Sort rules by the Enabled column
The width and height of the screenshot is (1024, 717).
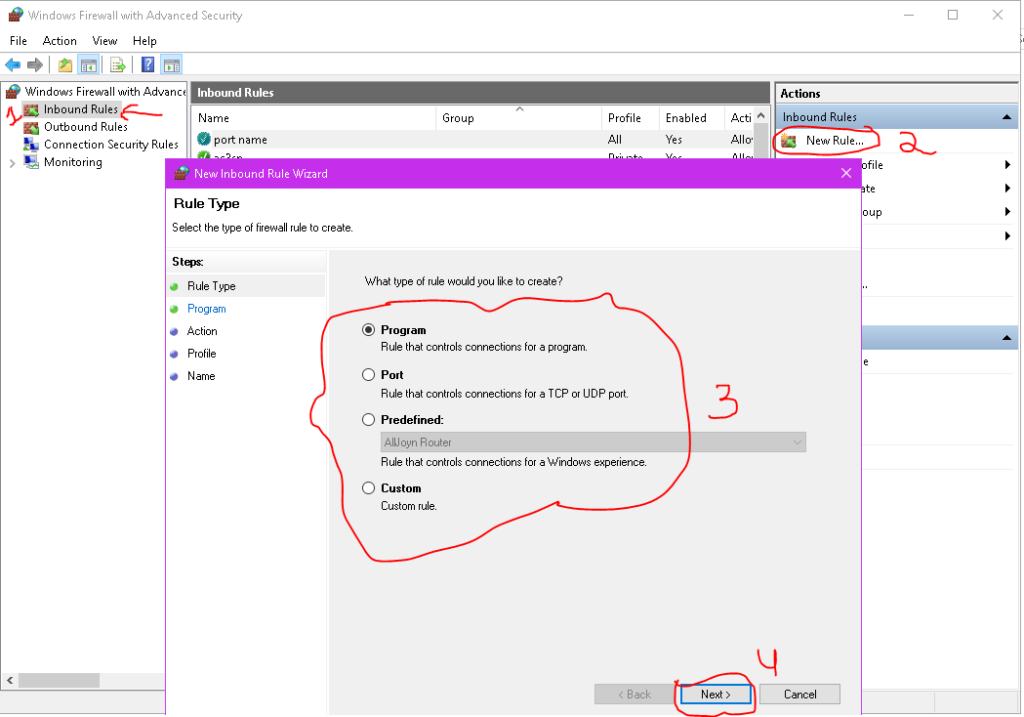(x=692, y=118)
